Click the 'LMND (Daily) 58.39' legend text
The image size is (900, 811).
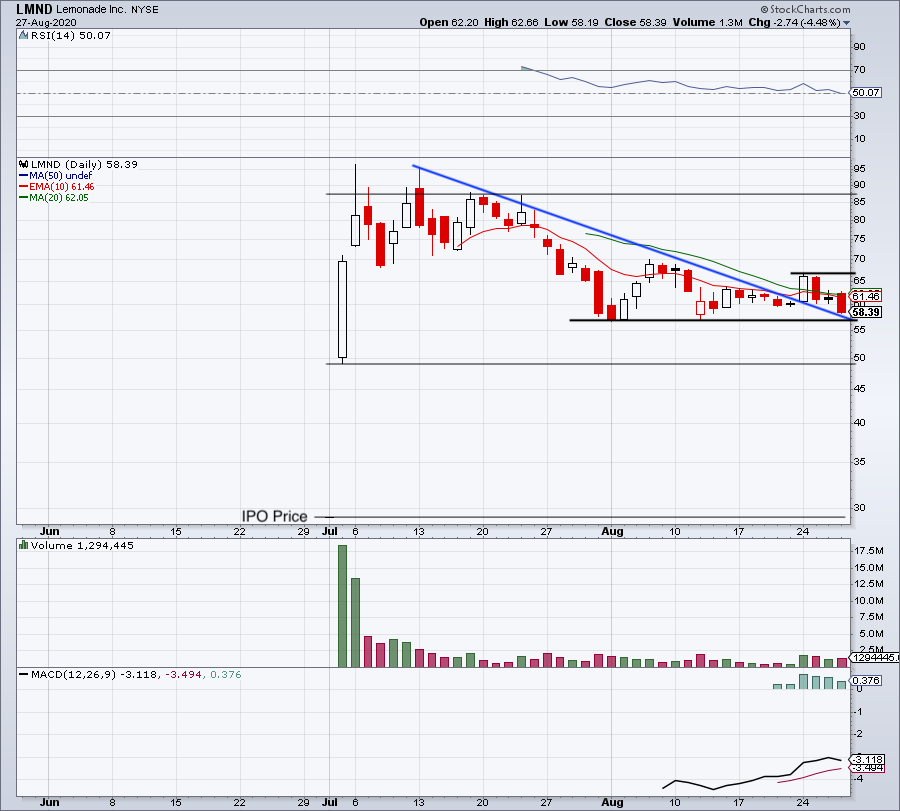click(84, 164)
